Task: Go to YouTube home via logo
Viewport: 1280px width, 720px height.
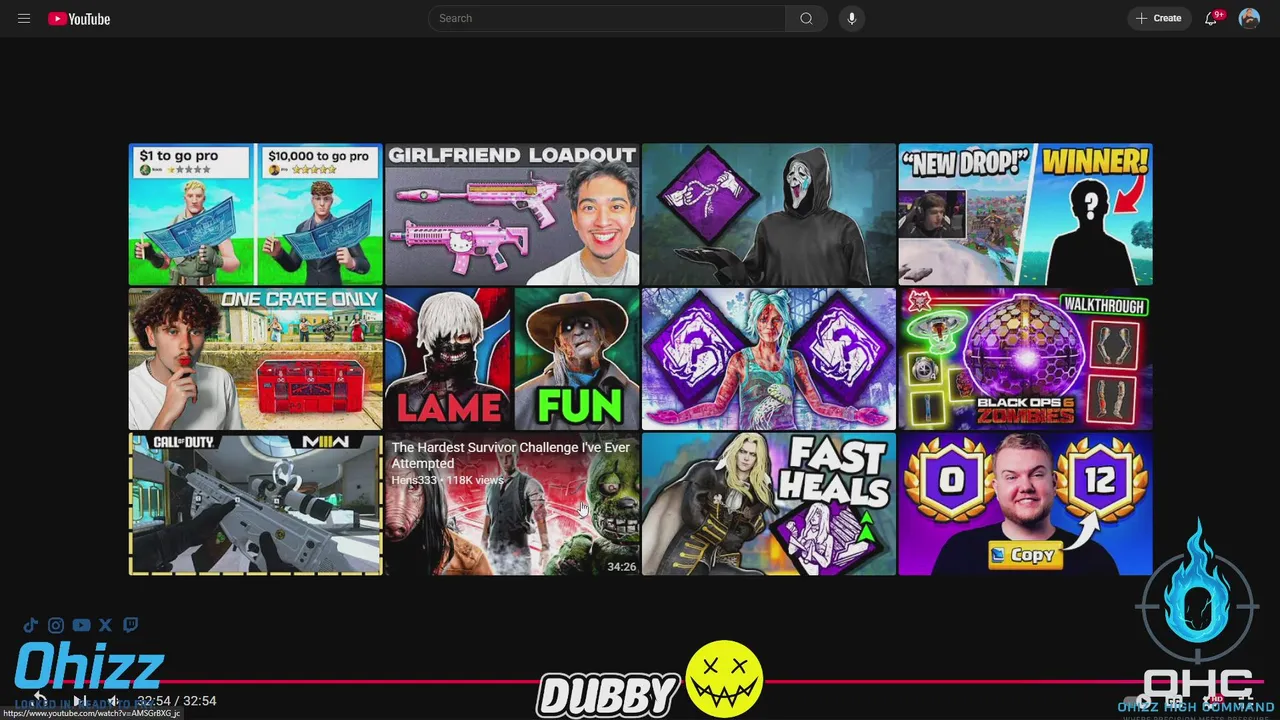Action: (x=79, y=18)
